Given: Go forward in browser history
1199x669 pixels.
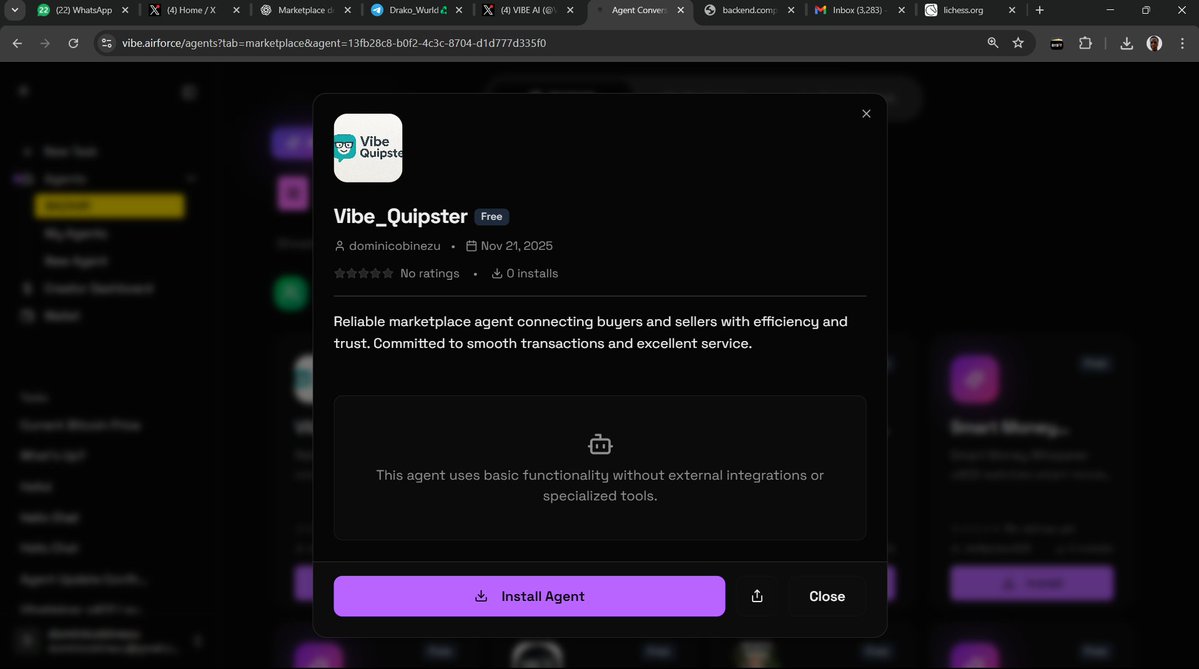Looking at the screenshot, I should [x=45, y=43].
